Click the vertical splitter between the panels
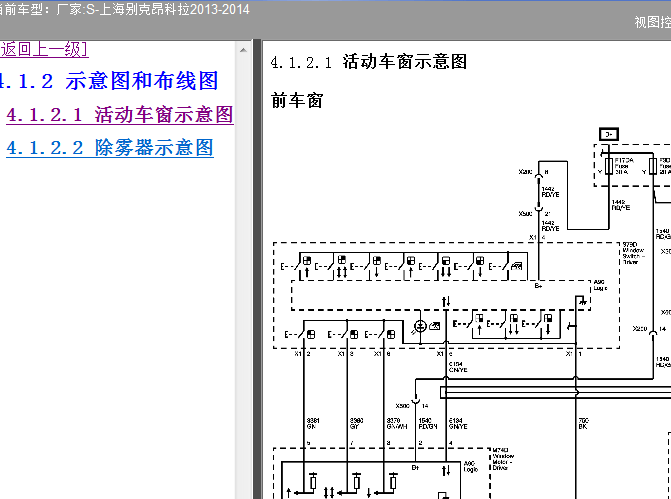 [257, 270]
